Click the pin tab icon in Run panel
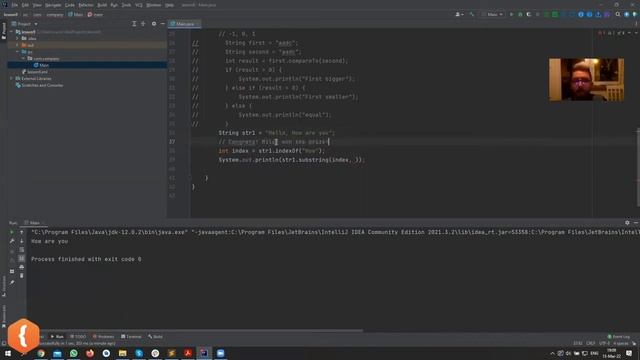Screen dimensions: 640x360 12,282
